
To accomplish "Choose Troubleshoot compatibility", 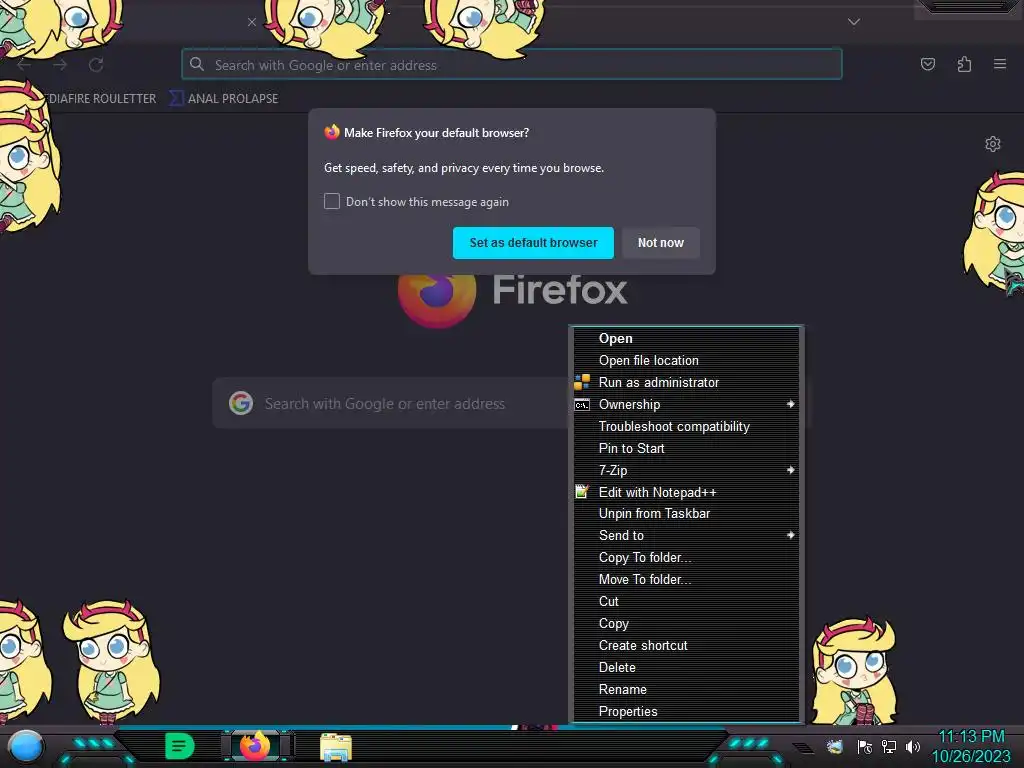I will tap(686, 426).
